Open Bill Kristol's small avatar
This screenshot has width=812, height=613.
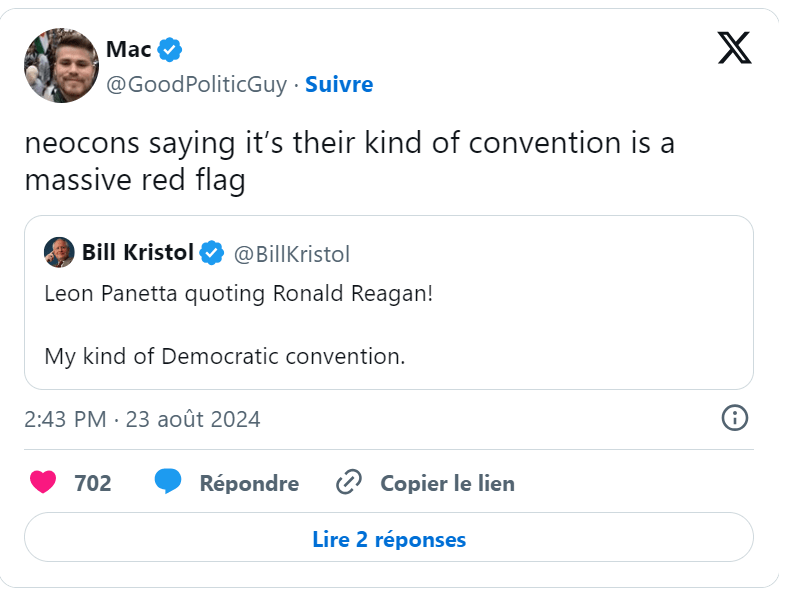click(59, 252)
